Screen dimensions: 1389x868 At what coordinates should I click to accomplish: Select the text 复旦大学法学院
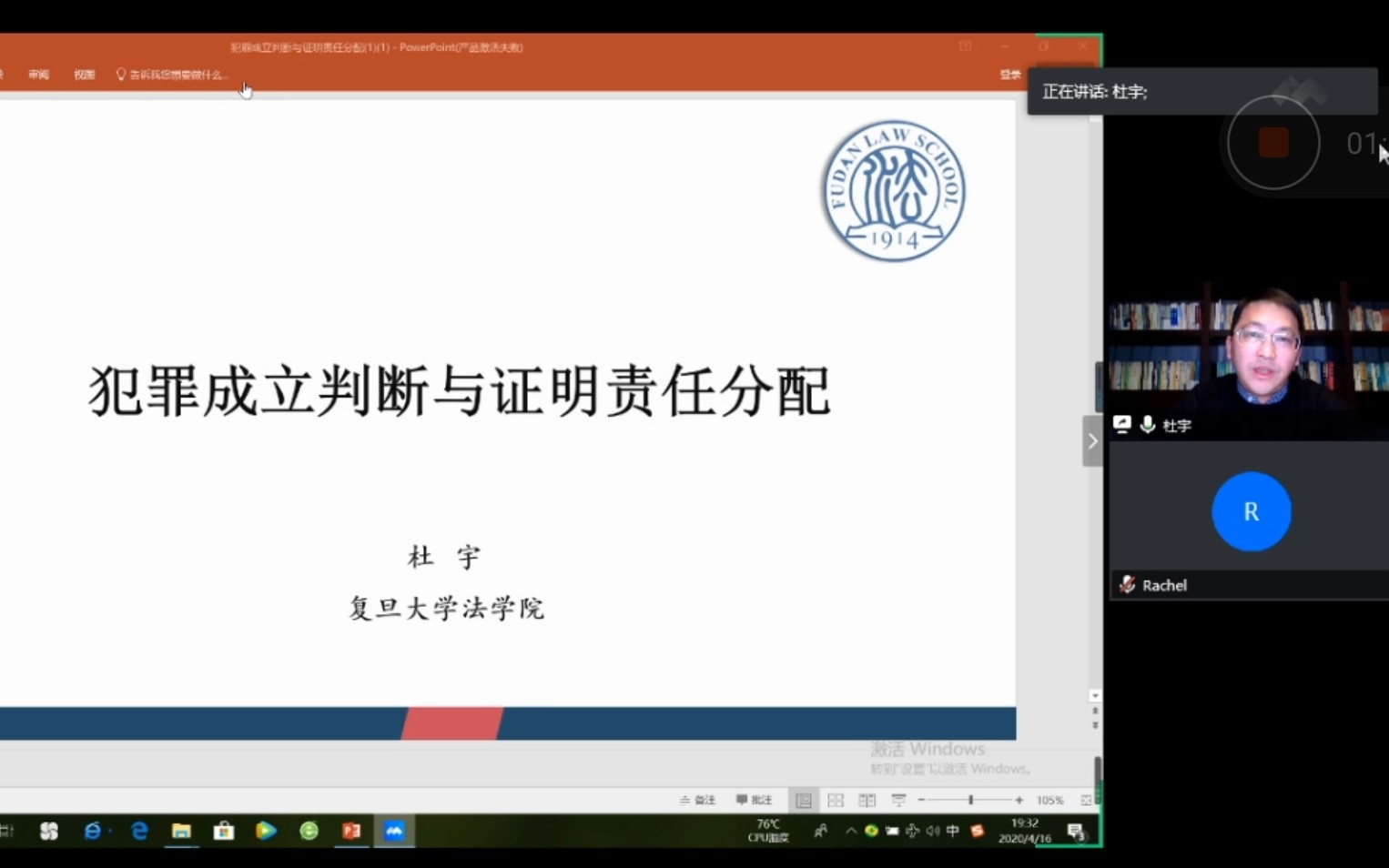pos(446,608)
